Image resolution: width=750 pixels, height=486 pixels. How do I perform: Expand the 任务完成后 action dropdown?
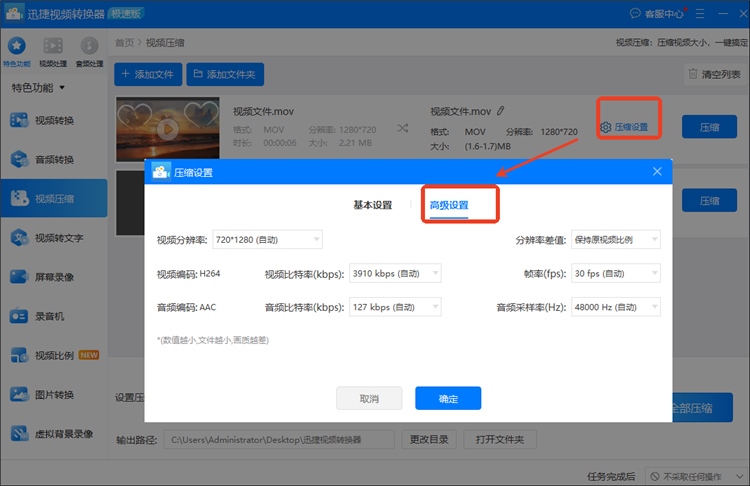[695, 477]
